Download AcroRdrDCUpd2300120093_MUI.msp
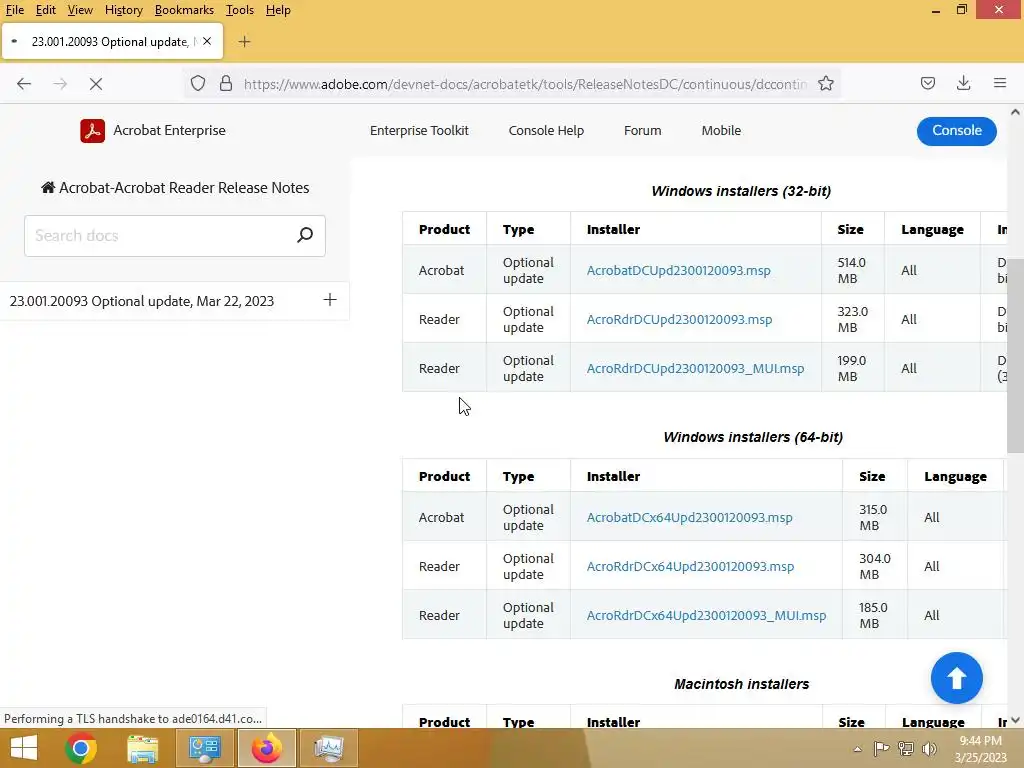The image size is (1024, 768). pos(696,368)
